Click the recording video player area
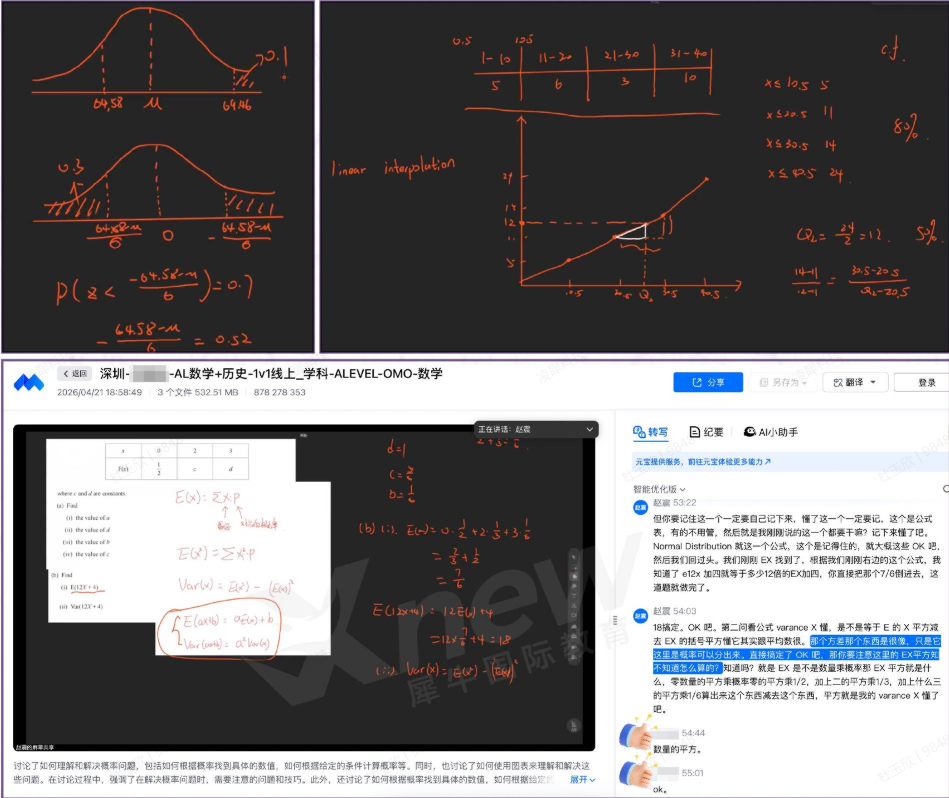 tap(304, 588)
